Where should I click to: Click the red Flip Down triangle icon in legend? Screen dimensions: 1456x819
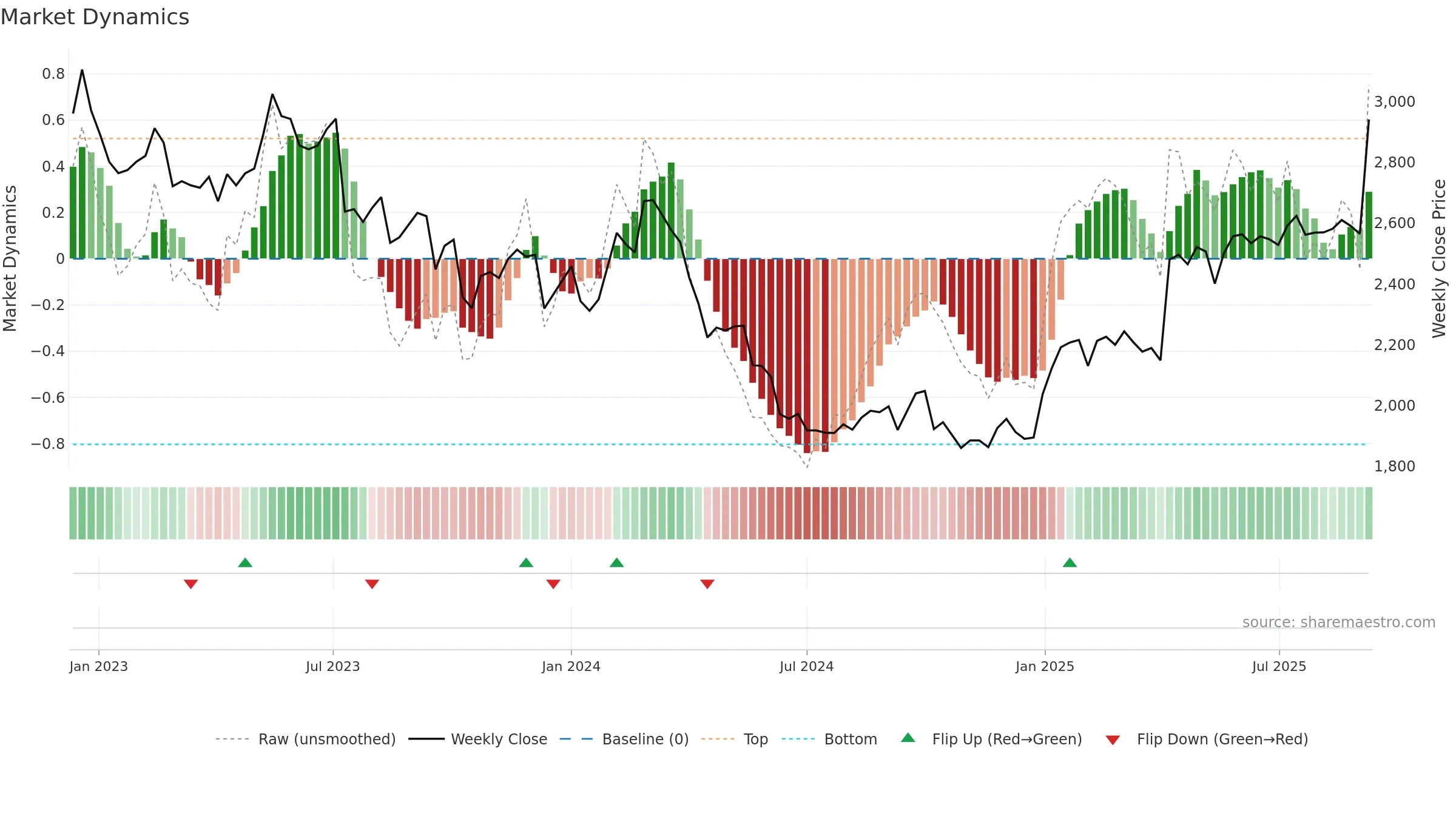[x=1113, y=740]
